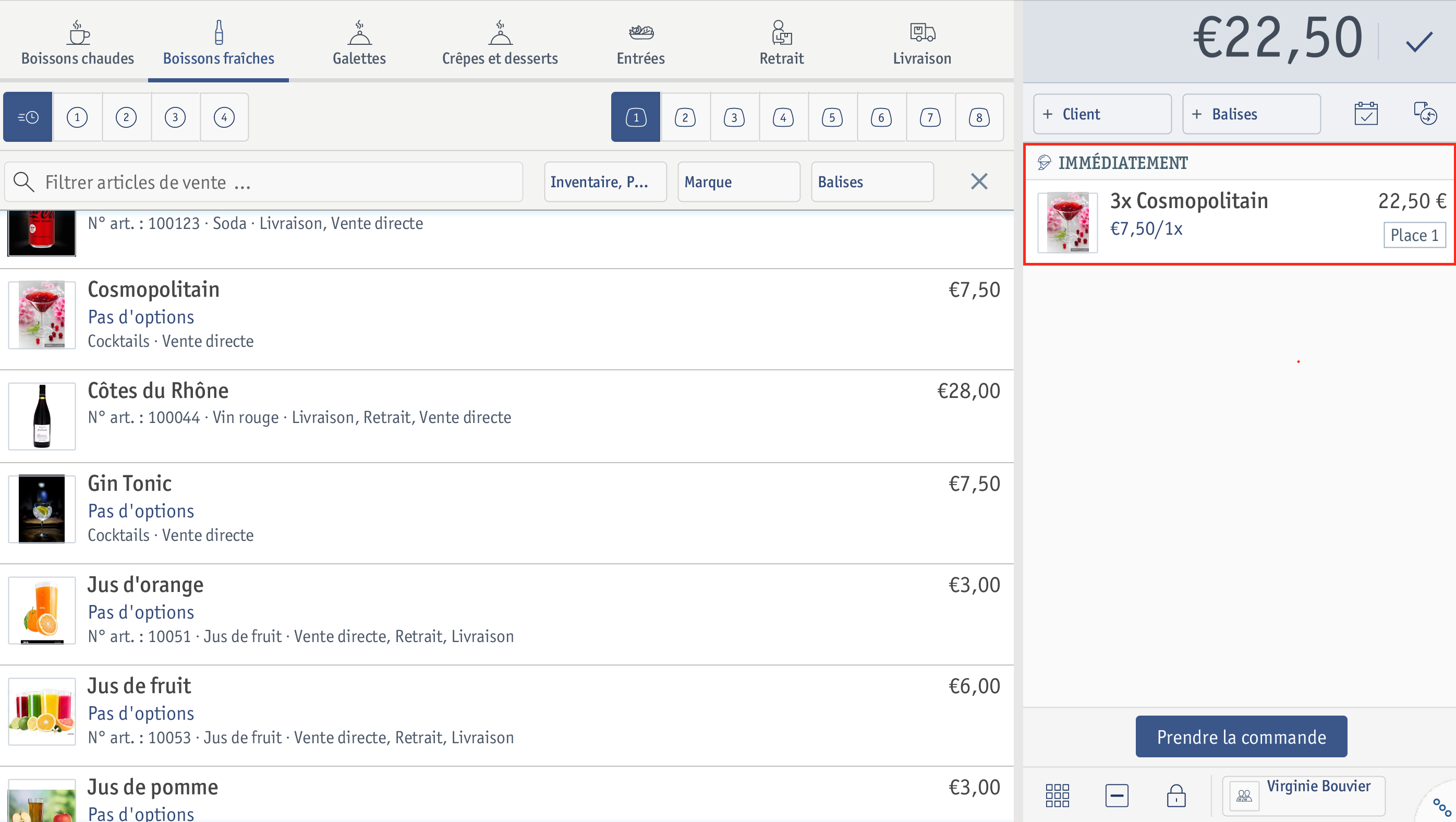Image resolution: width=1456 pixels, height=822 pixels.
Task: Click the soda can thumbnail, article 100123
Action: pos(42,233)
